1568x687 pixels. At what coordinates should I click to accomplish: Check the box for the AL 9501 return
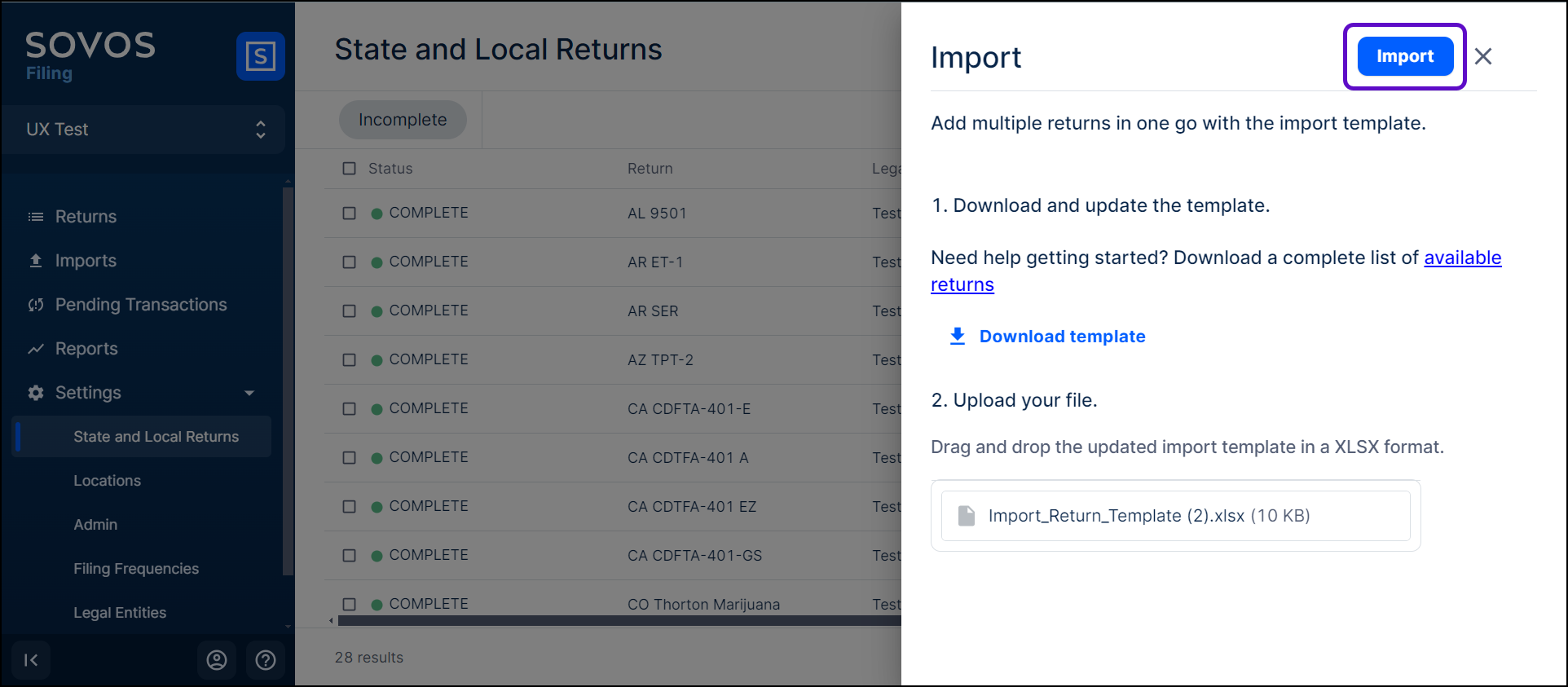tap(350, 214)
